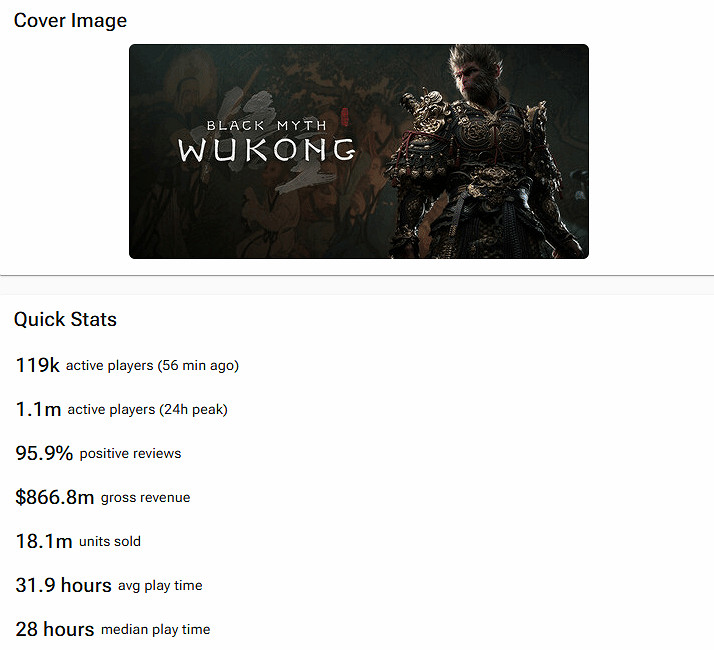
Task: Select the 18.1m units sold figure
Action: (44, 541)
